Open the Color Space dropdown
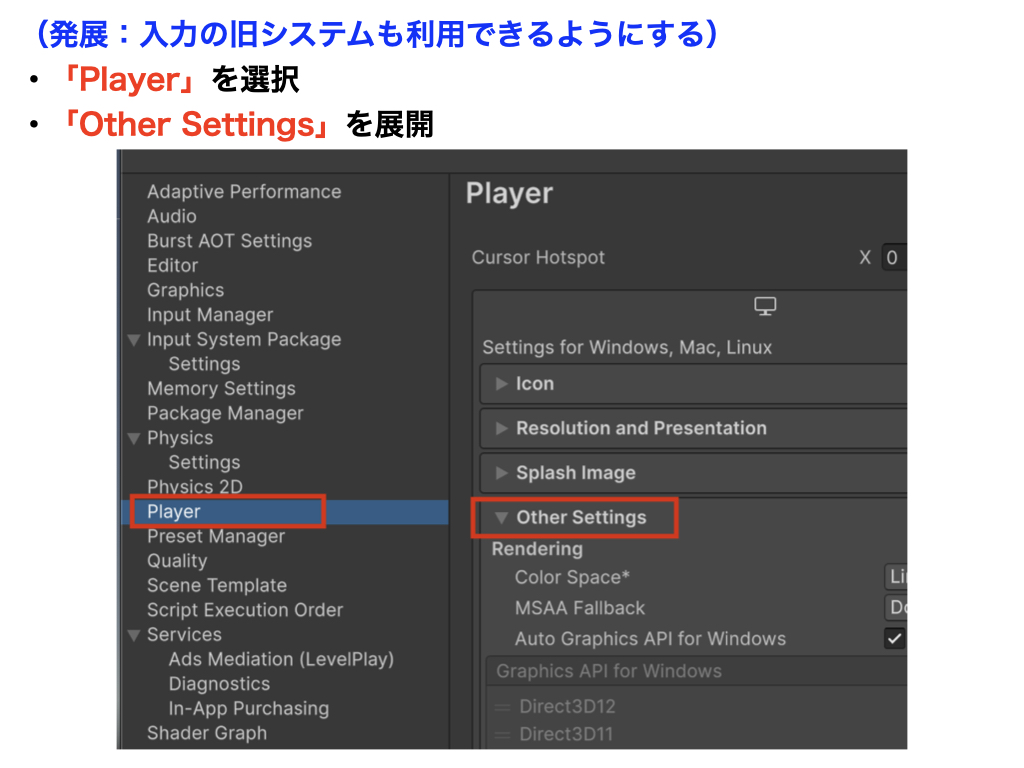 coord(896,577)
